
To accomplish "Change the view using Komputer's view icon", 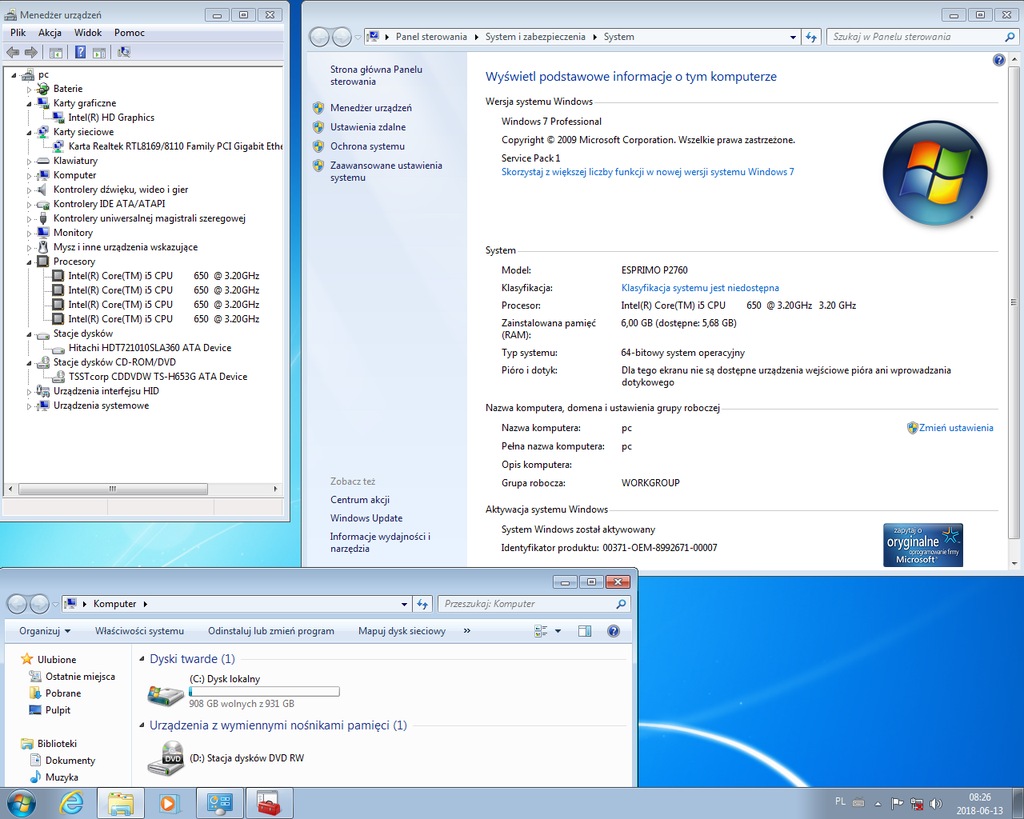I will [541, 631].
